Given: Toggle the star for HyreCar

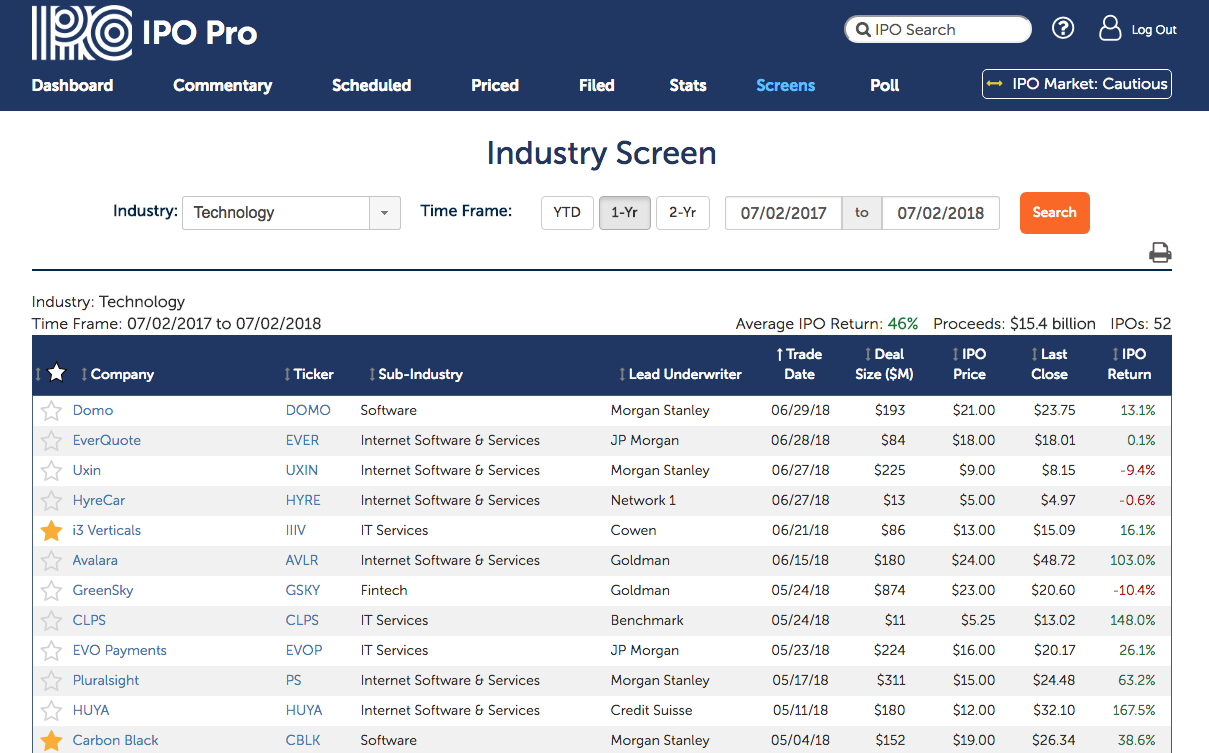Looking at the screenshot, I should click(x=51, y=500).
